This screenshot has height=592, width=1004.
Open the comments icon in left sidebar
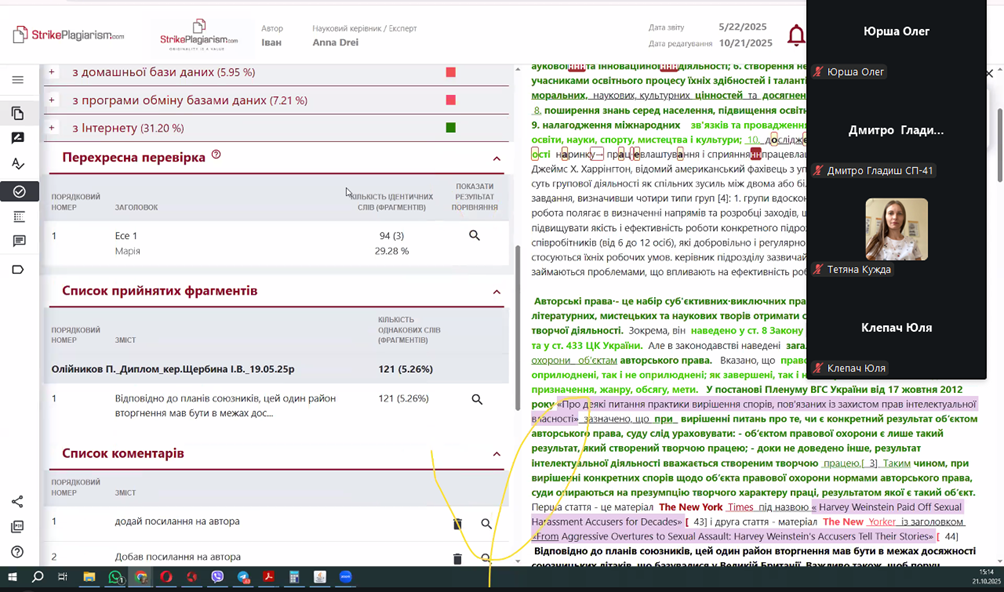[x=18, y=241]
